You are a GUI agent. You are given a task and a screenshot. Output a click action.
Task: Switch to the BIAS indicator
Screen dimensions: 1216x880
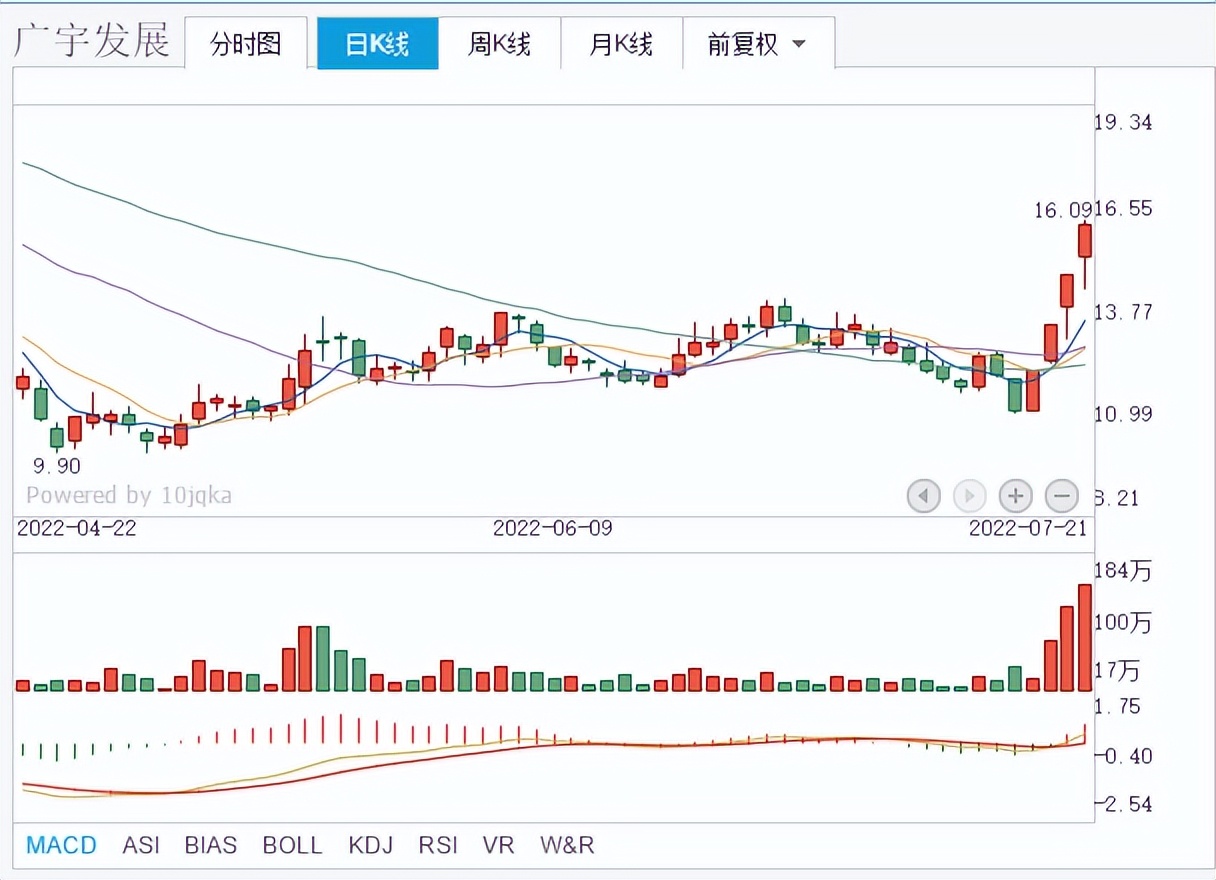pyautogui.click(x=211, y=845)
